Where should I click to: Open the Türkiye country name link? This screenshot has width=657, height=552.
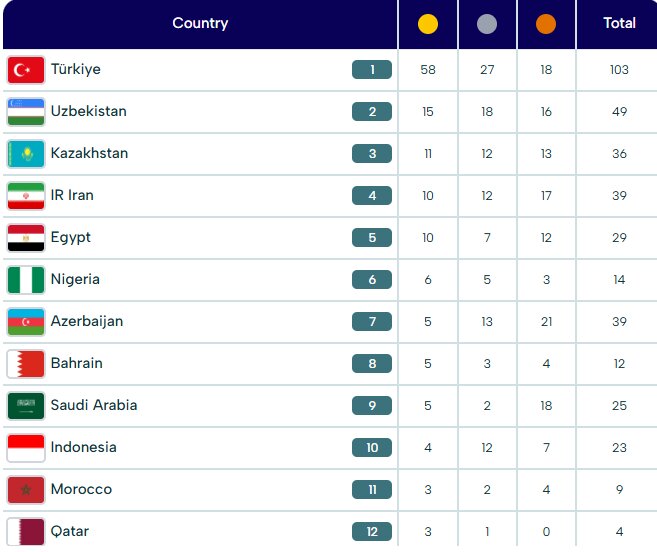[76, 70]
